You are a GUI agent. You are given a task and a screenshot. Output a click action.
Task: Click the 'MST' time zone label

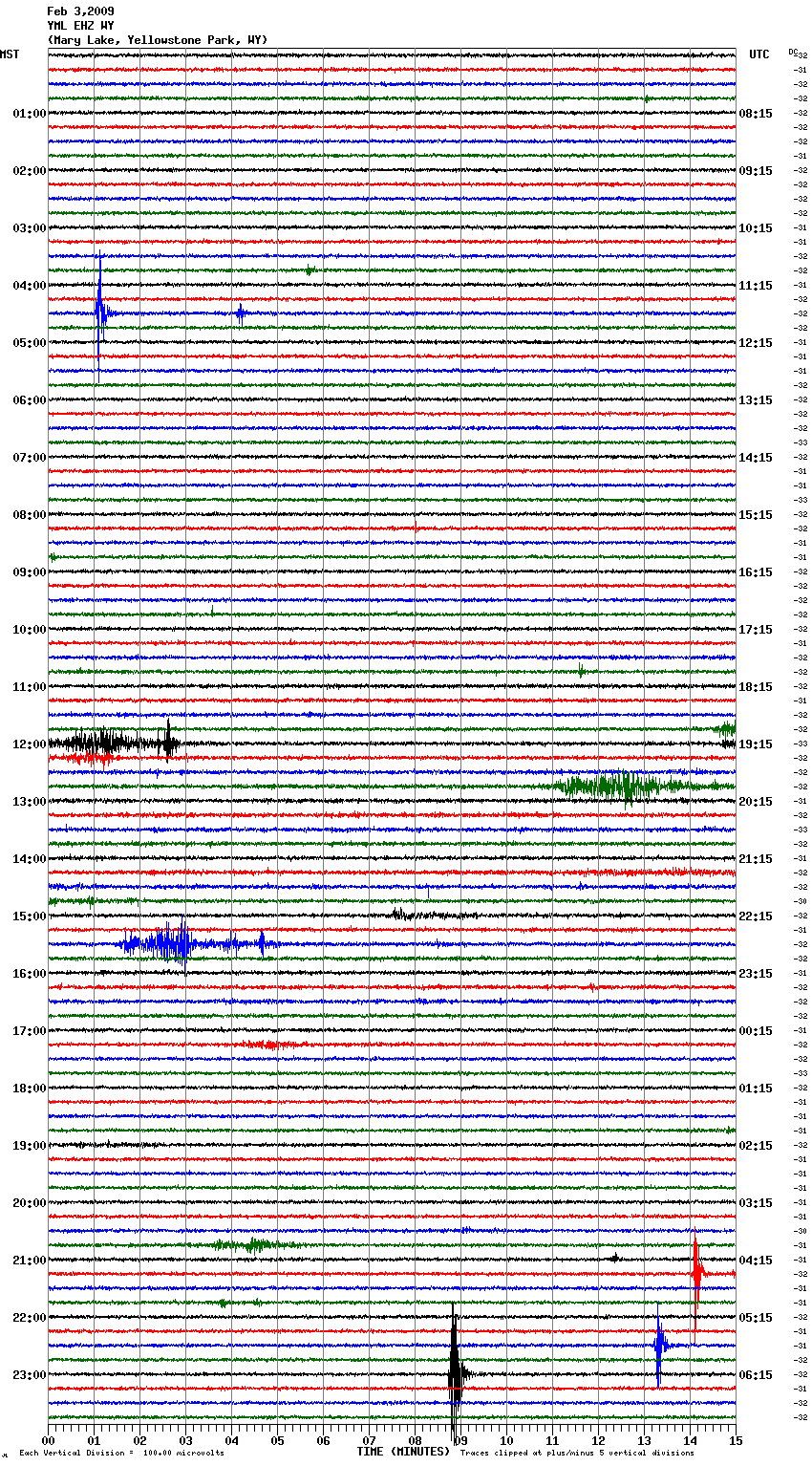10,54
